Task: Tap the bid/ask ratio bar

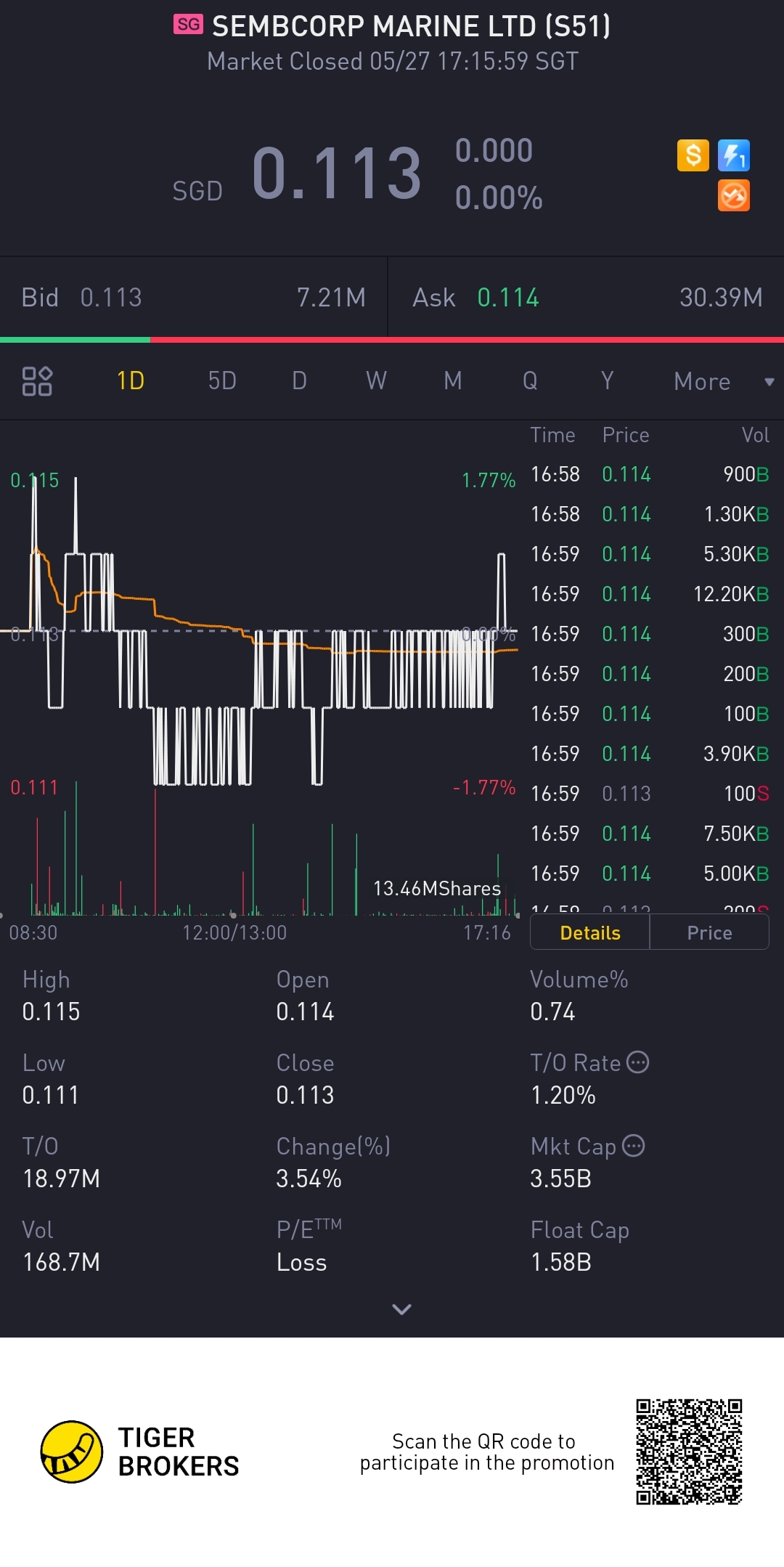Action: click(x=392, y=339)
